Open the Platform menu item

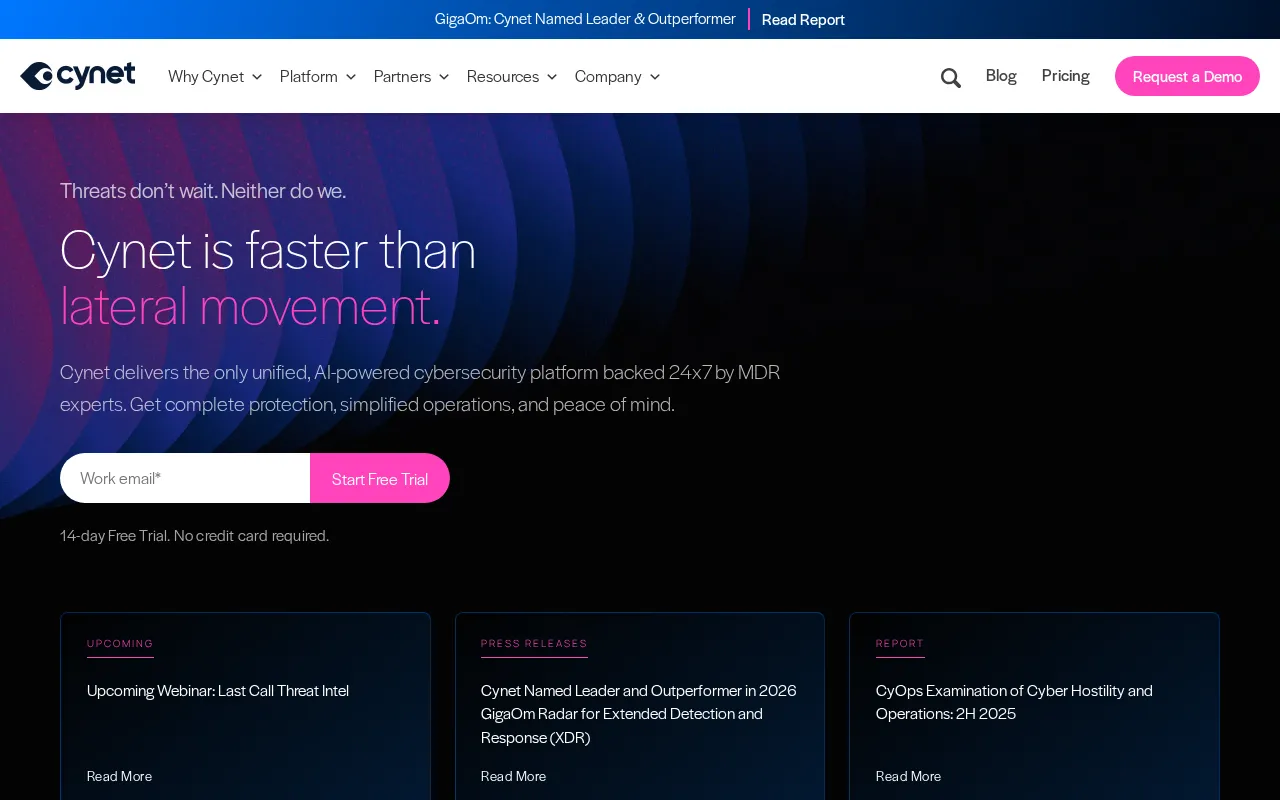pos(309,76)
